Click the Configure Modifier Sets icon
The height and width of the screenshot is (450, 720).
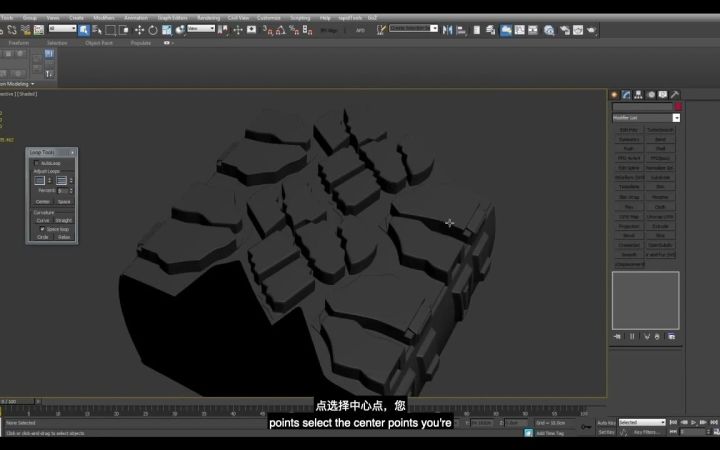671,337
